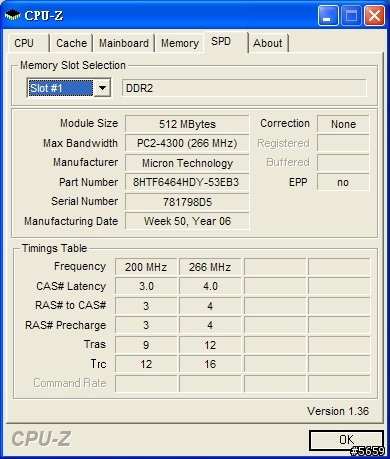Click Week 50, Year 06 date value
The image size is (390, 459).
point(187,221)
